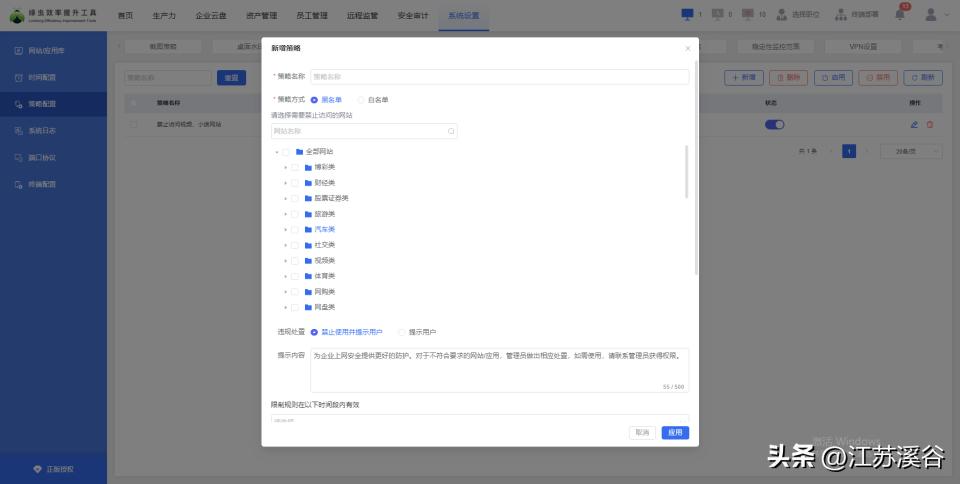Open the 生产力 menu
960x484 pixels.
(x=164, y=15)
